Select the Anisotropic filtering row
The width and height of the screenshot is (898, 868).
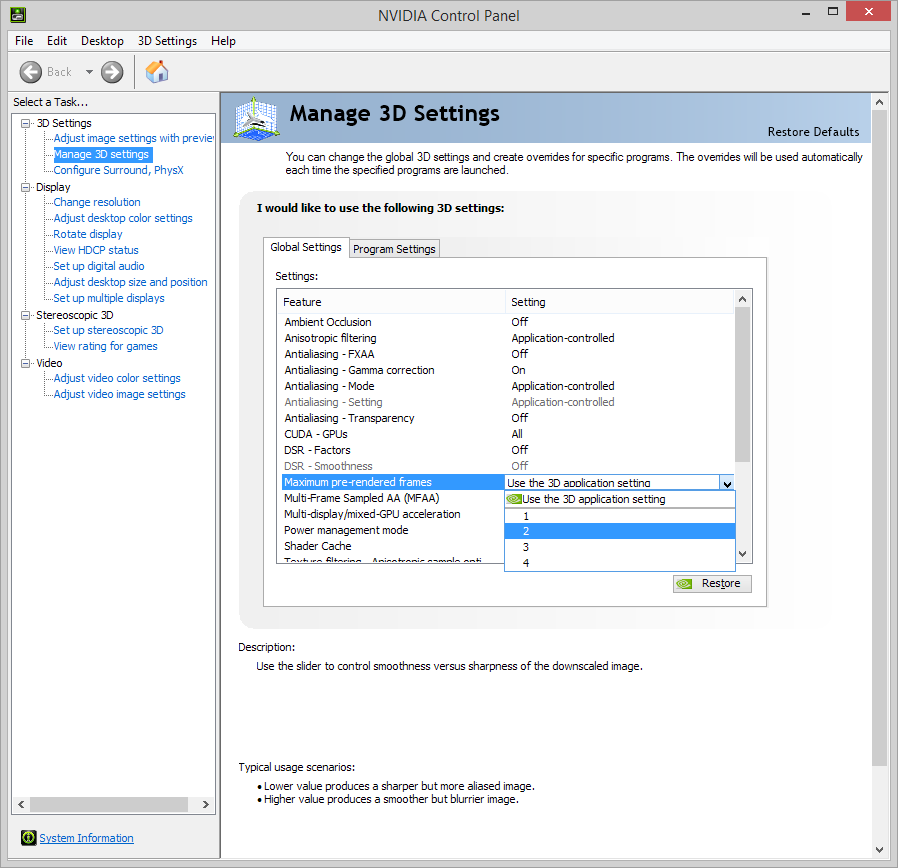click(507, 338)
